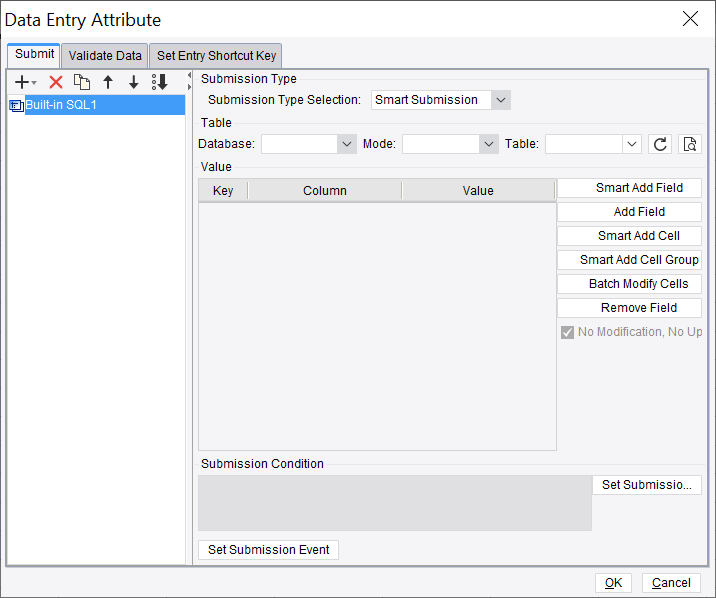Switch to the Validate Data tab
The image size is (716, 598).
coord(105,56)
